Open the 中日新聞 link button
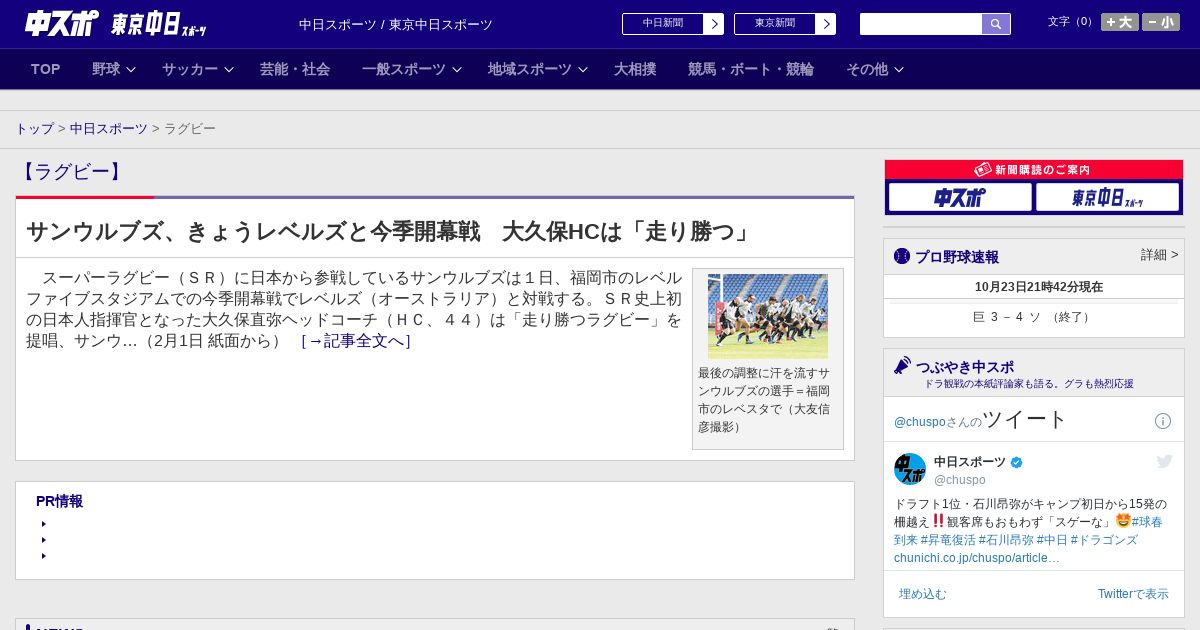Screen dimensions: 1200x630 pyautogui.click(x=663, y=24)
